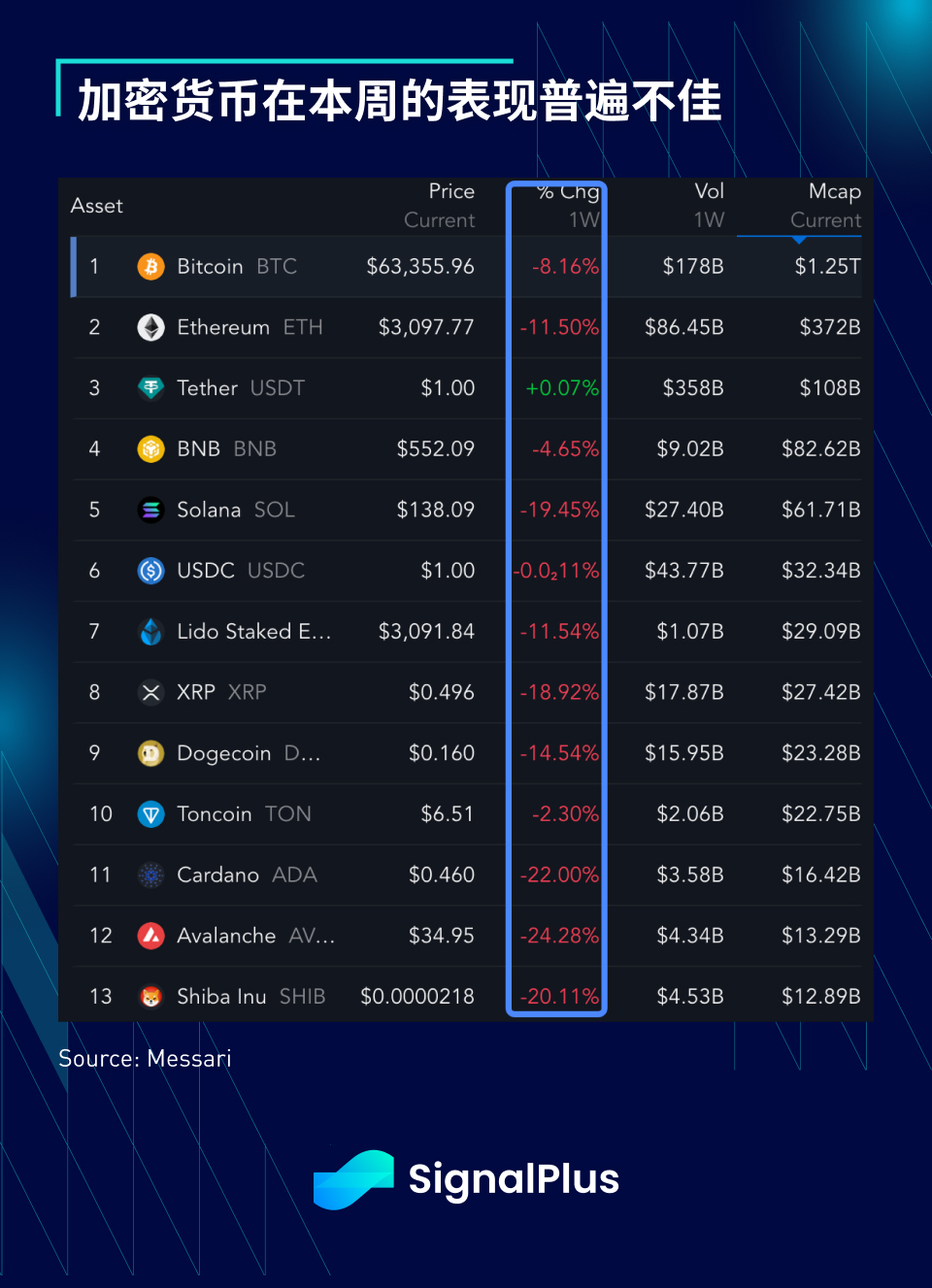Viewport: 932px width, 1288px height.
Task: Sort by Price Current column header
Action: (x=440, y=206)
